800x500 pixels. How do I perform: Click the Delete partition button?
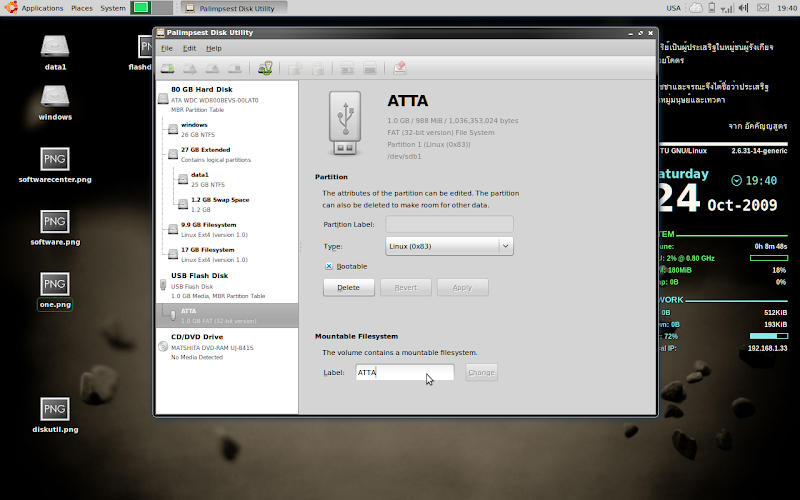pyautogui.click(x=348, y=287)
